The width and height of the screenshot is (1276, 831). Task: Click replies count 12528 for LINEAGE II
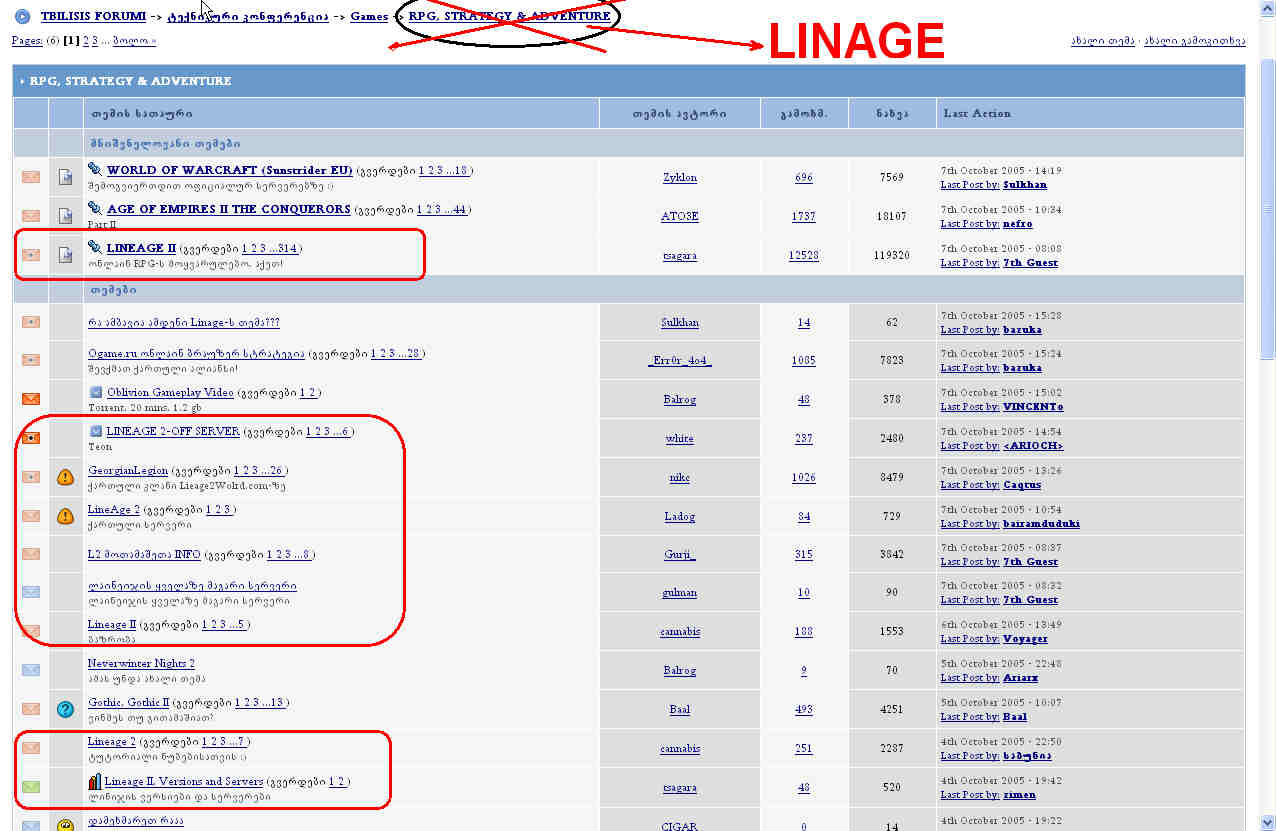[803, 255]
